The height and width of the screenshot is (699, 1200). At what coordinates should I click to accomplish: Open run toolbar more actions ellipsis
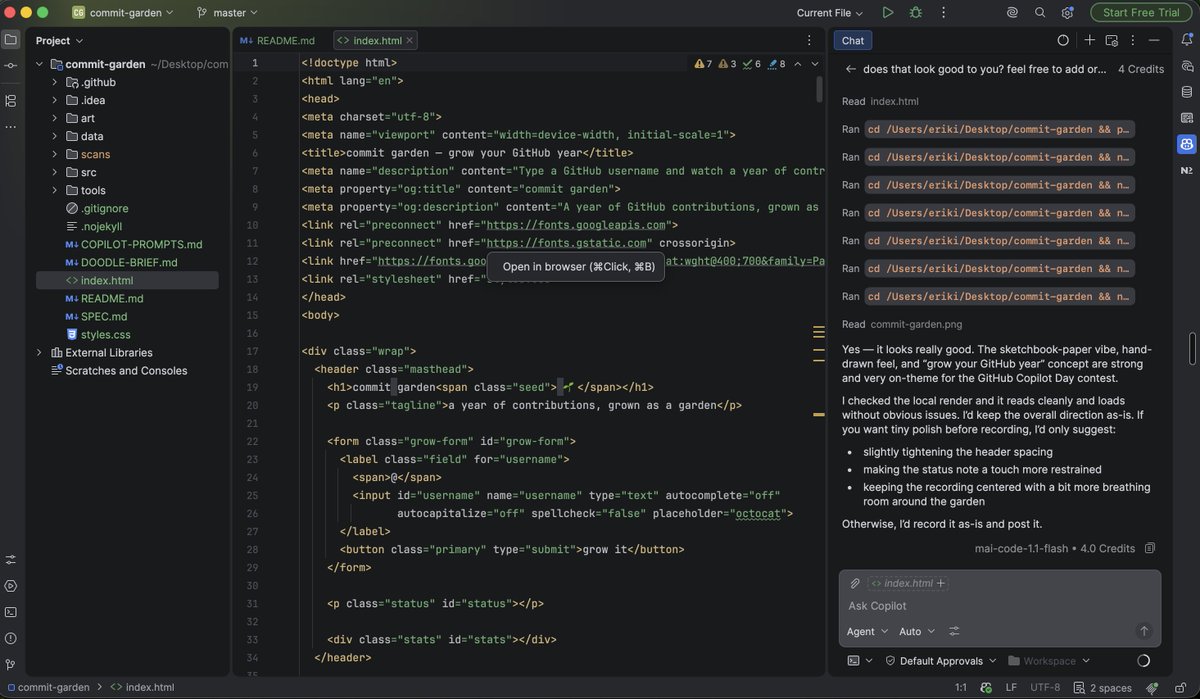pos(943,12)
